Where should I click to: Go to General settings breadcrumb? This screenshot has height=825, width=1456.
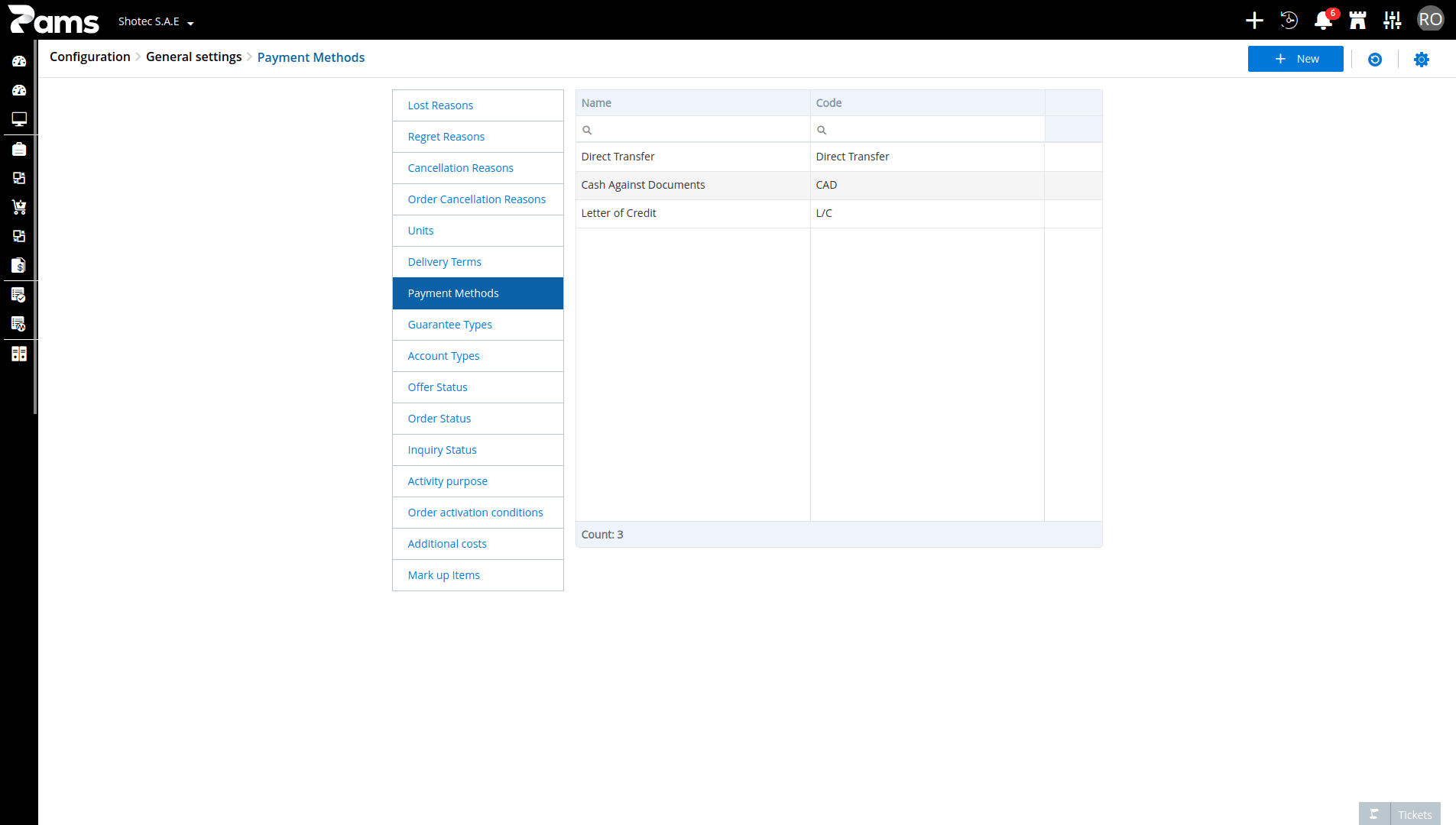pyautogui.click(x=193, y=57)
